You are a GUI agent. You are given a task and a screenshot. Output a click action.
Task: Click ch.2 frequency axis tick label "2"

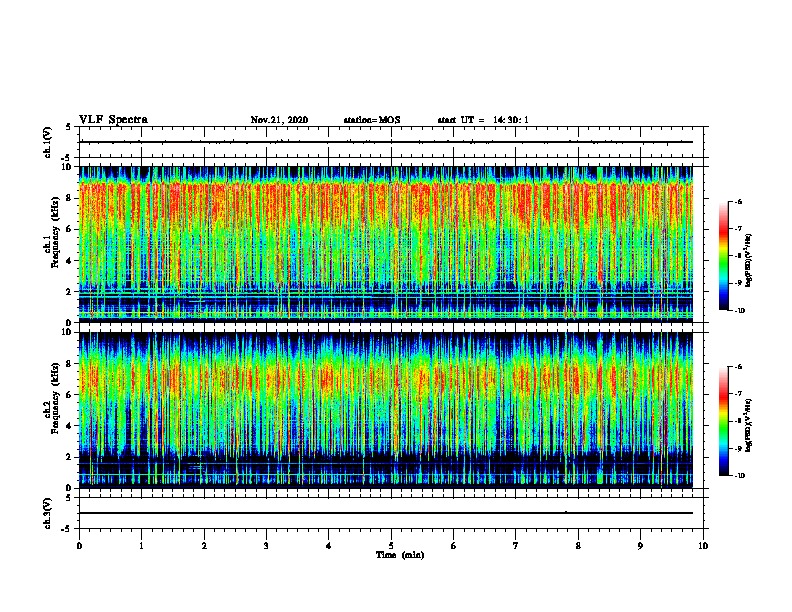69,457
